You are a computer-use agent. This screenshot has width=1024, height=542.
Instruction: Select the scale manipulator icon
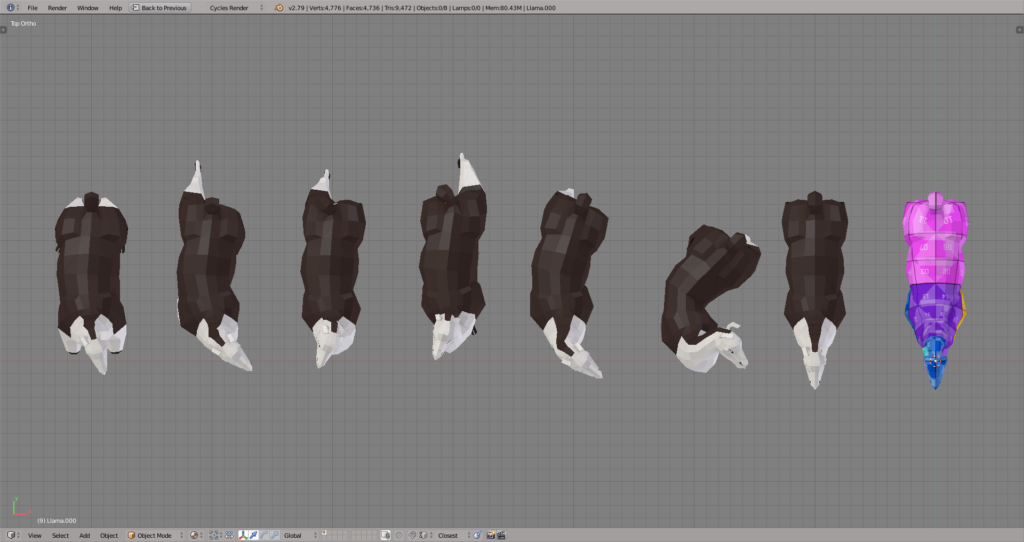pos(275,535)
